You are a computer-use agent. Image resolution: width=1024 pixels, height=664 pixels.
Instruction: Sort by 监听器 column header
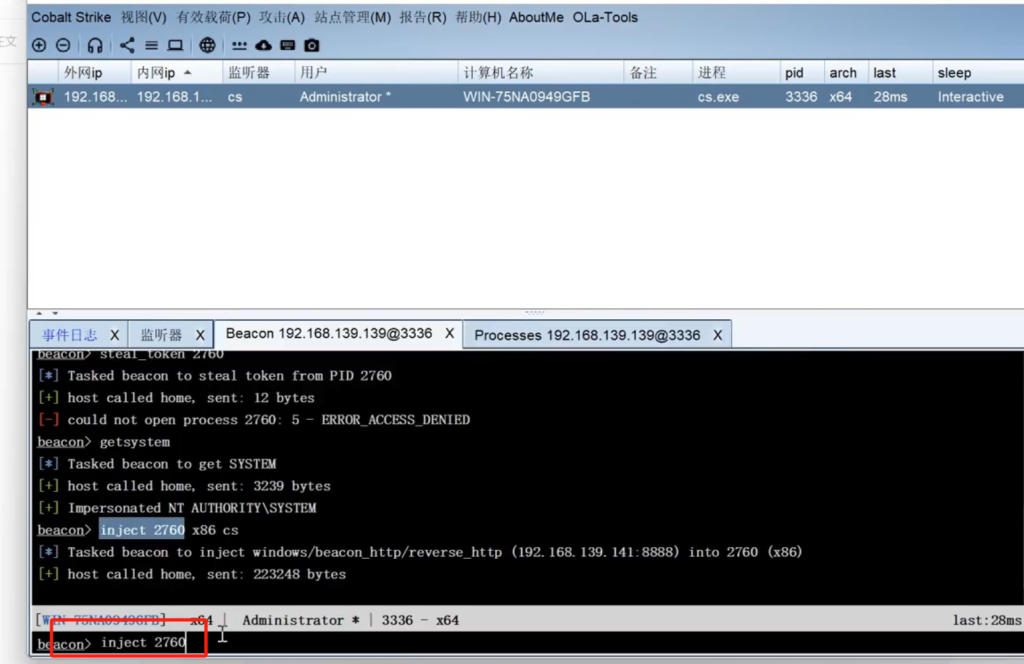coord(259,72)
